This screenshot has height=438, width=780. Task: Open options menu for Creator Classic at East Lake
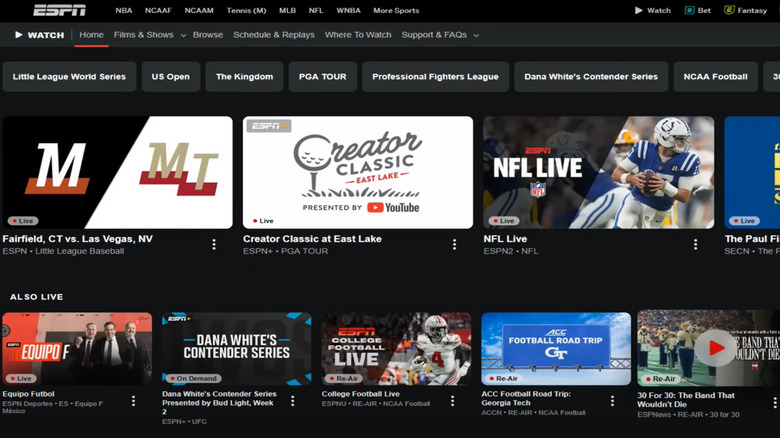pyautogui.click(x=454, y=244)
